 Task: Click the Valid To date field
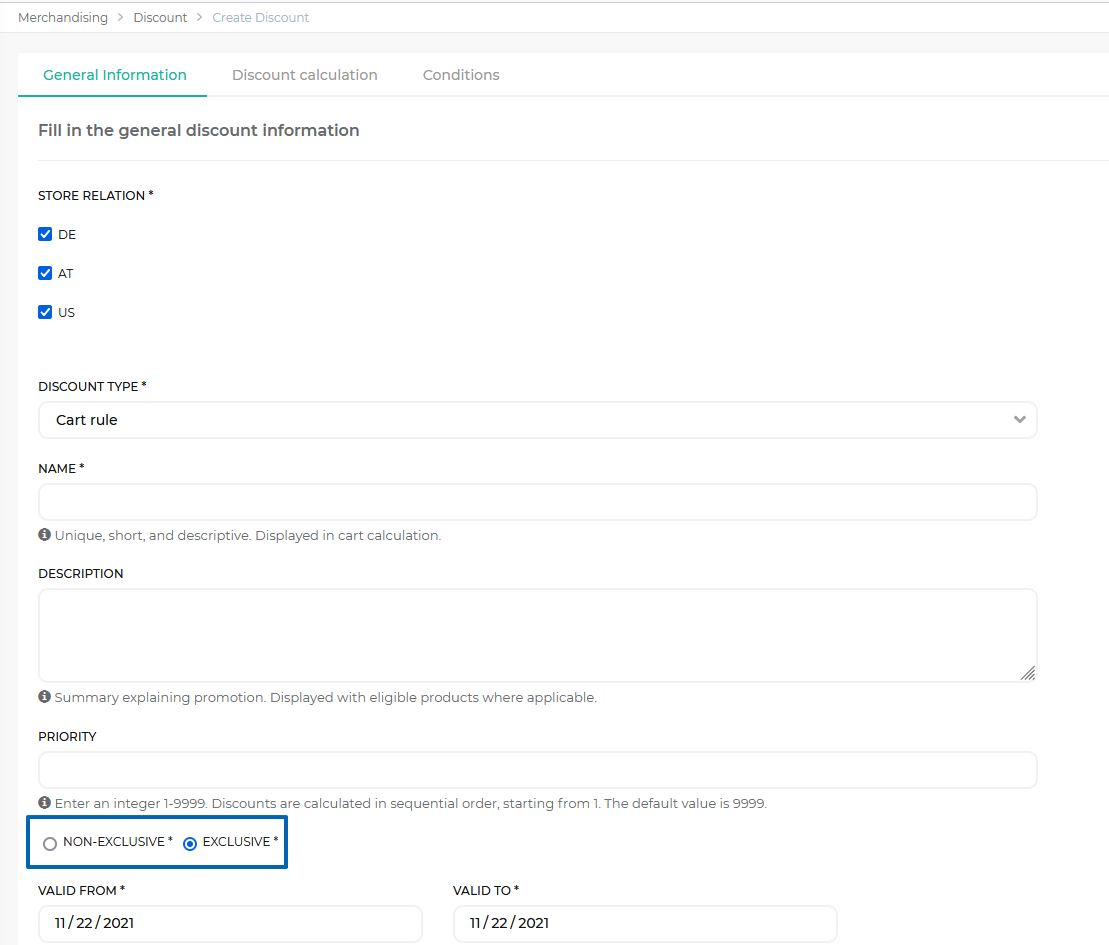(x=645, y=923)
